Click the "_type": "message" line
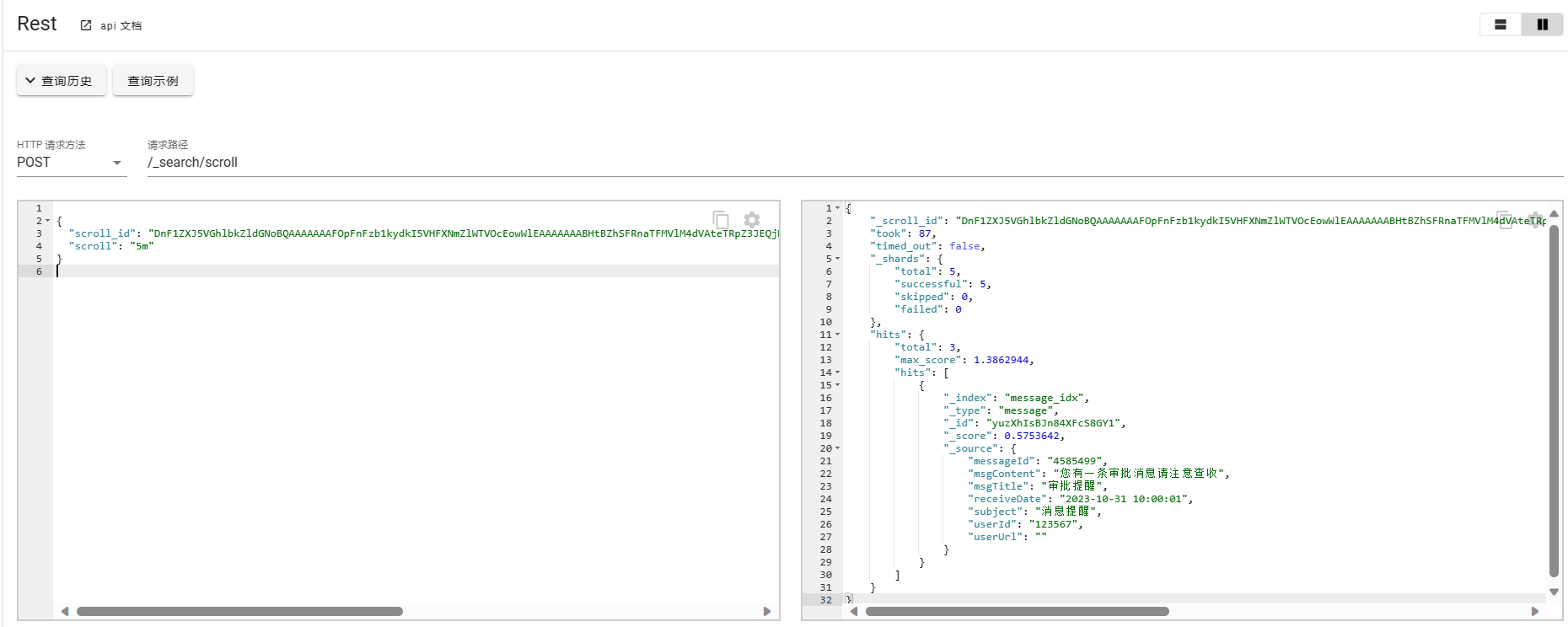1568x627 pixels. point(1001,410)
